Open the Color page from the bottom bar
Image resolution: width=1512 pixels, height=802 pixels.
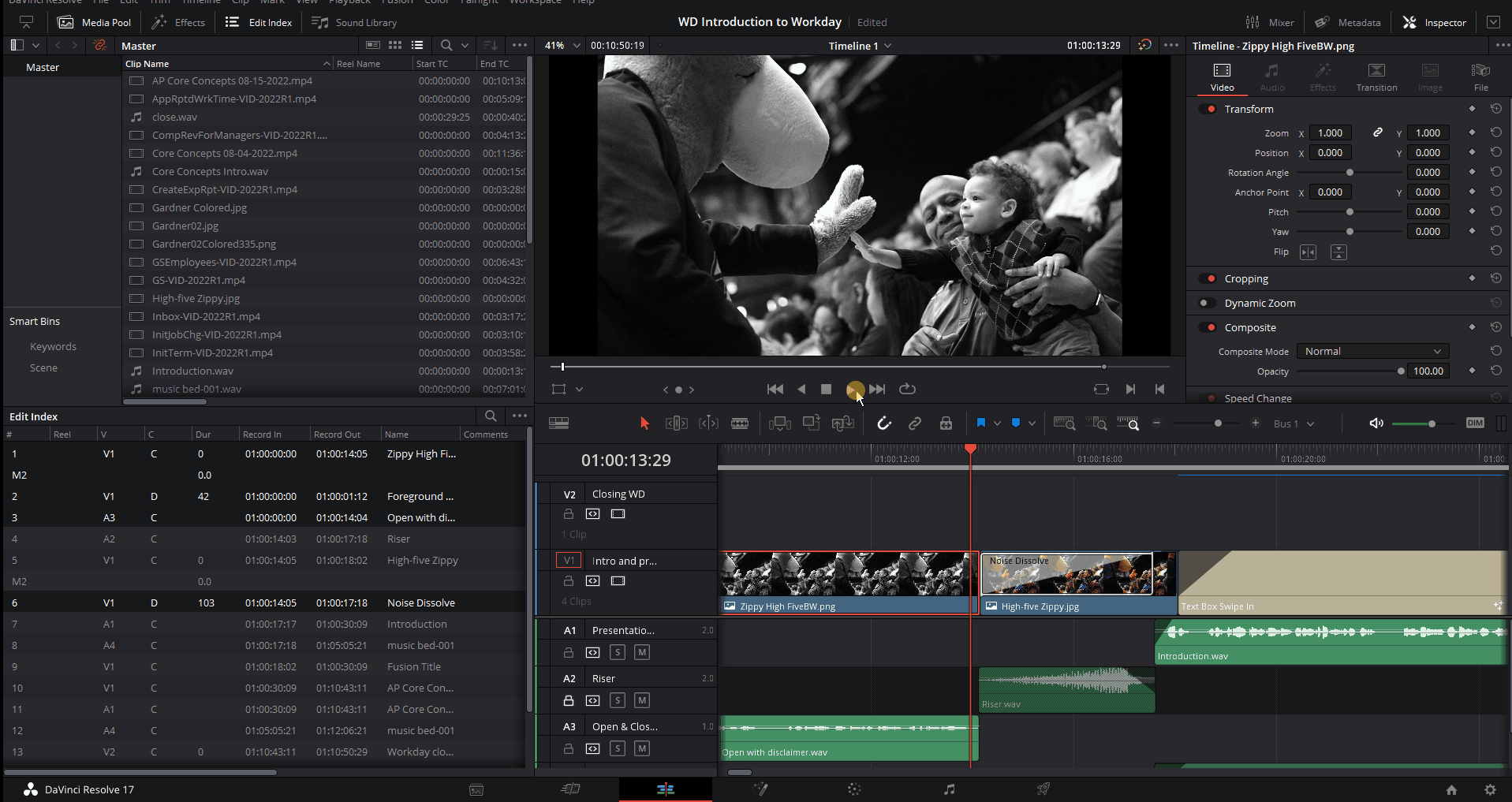tap(854, 789)
